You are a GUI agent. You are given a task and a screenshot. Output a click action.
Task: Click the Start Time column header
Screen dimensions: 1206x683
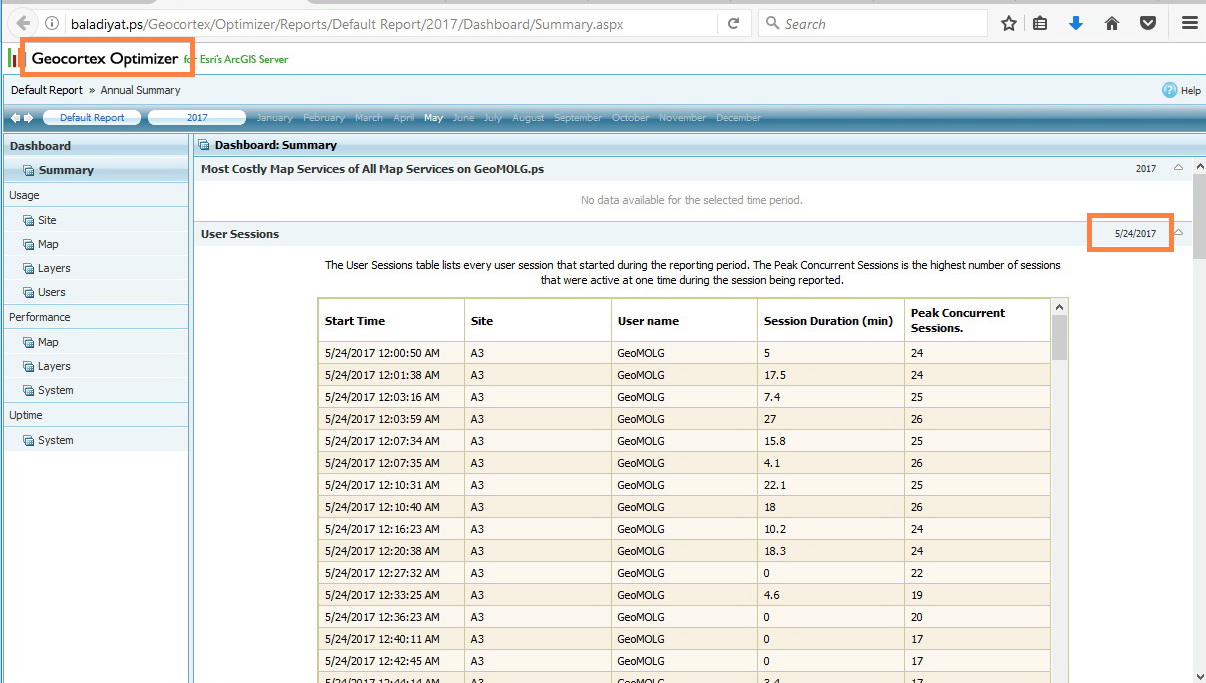tap(392, 321)
